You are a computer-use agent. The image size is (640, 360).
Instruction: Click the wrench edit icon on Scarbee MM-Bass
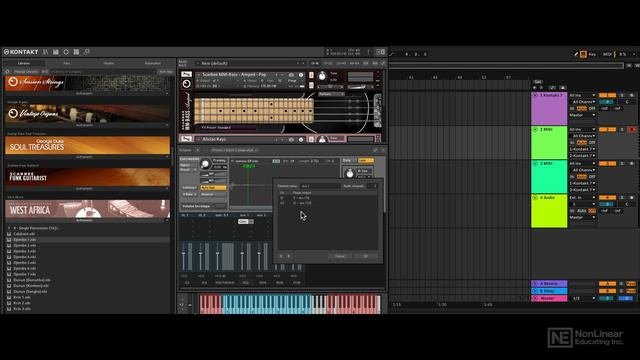point(187,74)
